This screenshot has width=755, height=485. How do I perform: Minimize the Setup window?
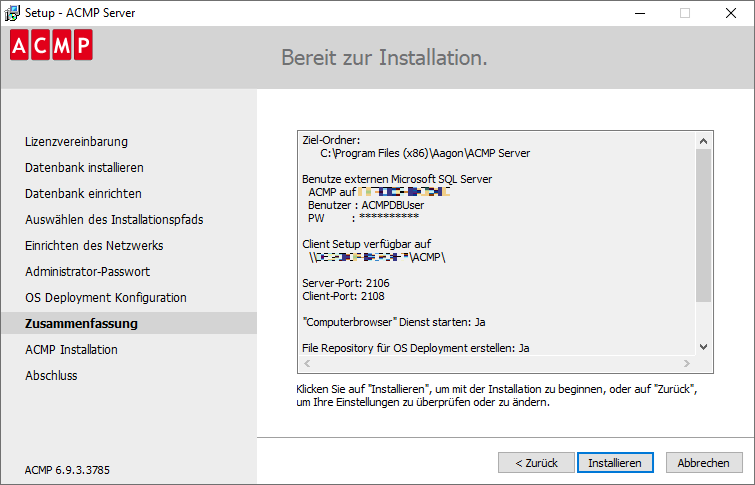[640, 13]
